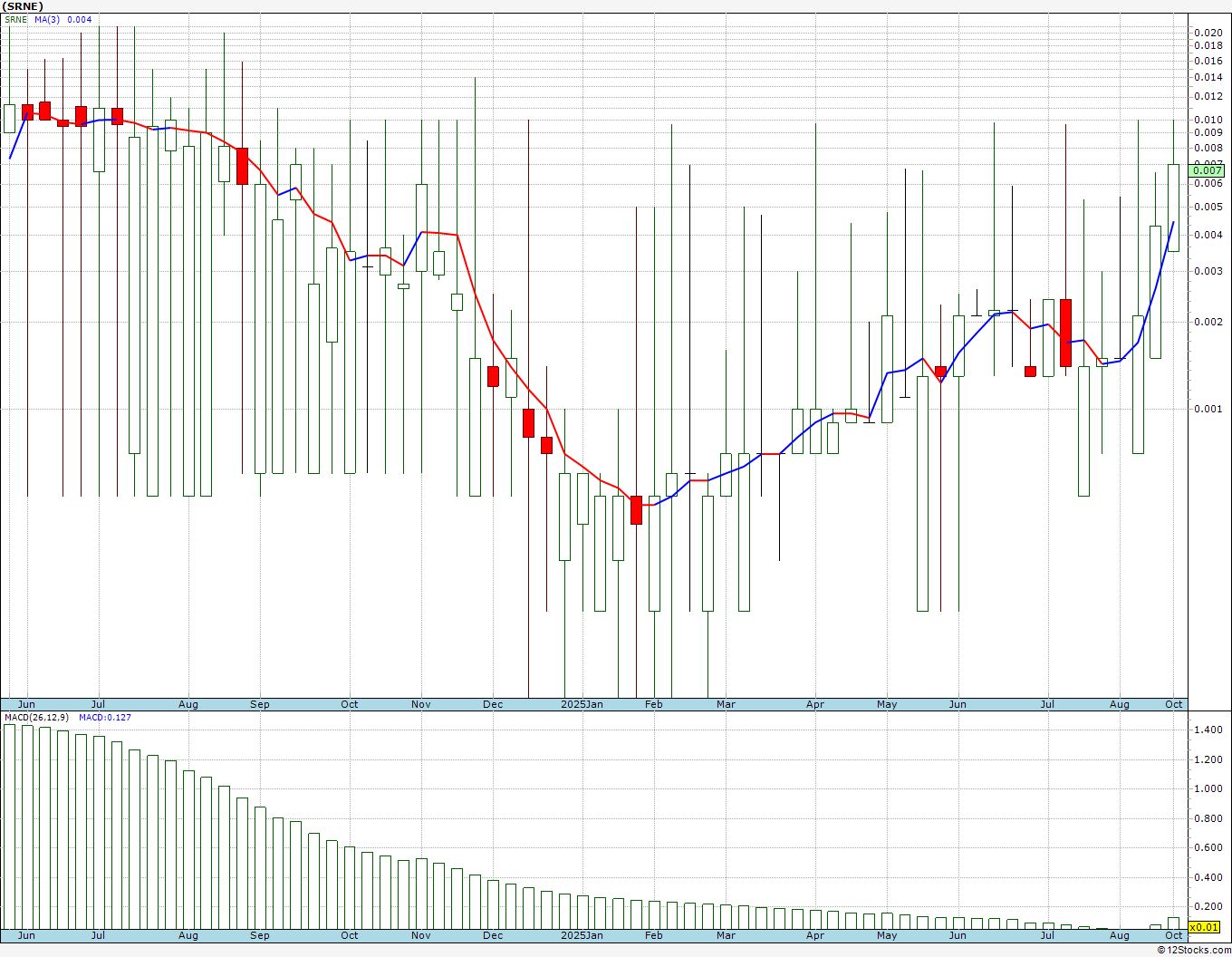Click the 0.400 MACD axis label
The height and width of the screenshot is (957, 1232).
pyautogui.click(x=1208, y=877)
